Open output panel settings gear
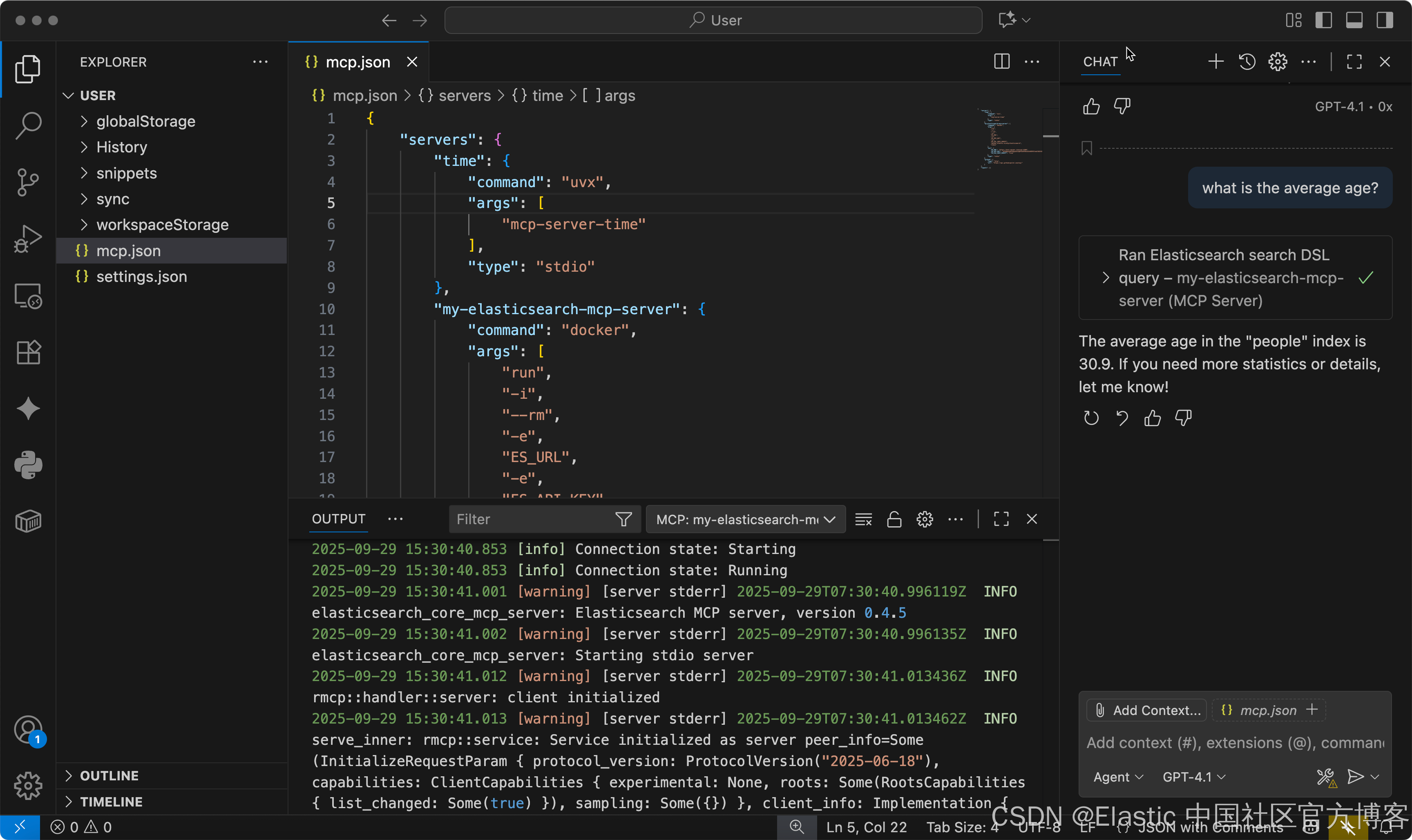The image size is (1412, 840). tap(924, 519)
